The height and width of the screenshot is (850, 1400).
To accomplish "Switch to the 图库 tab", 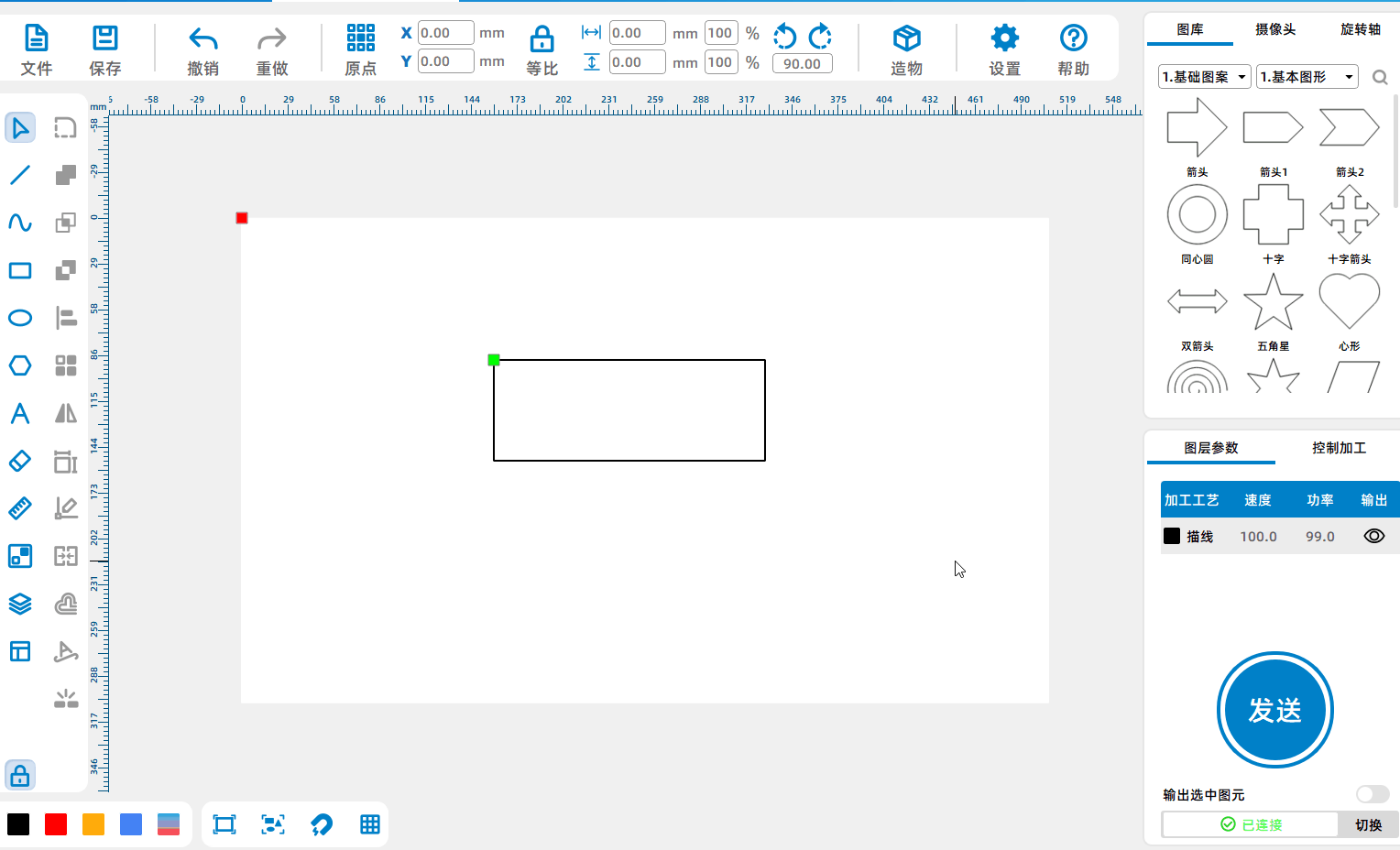I will [x=1190, y=29].
